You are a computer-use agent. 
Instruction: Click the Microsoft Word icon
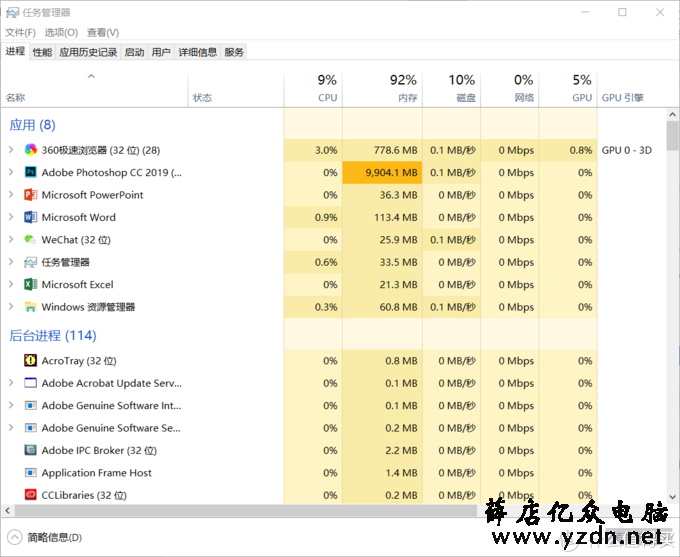[x=30, y=217]
